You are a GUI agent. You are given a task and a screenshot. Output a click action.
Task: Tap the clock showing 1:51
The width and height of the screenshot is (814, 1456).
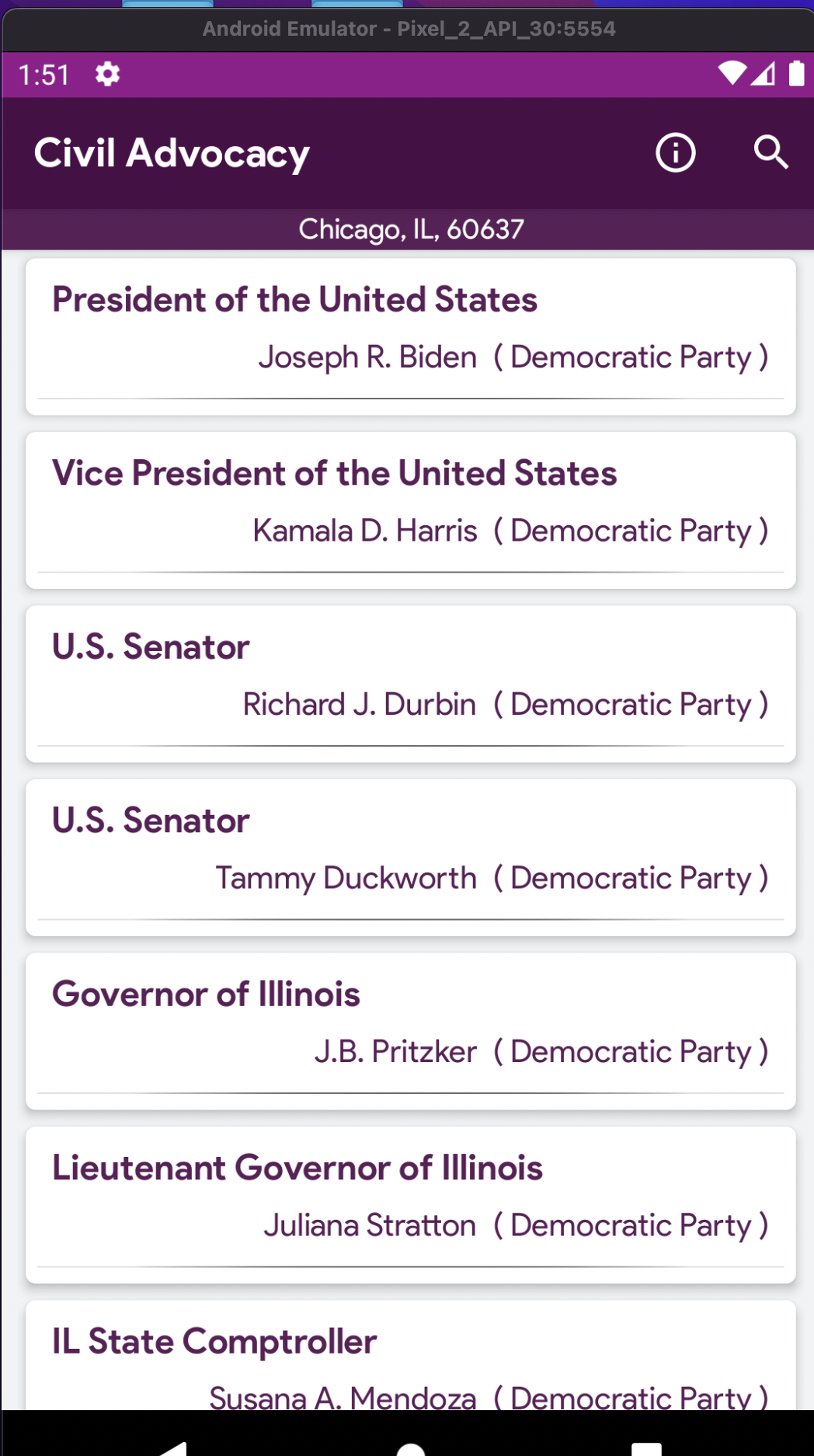[x=44, y=75]
